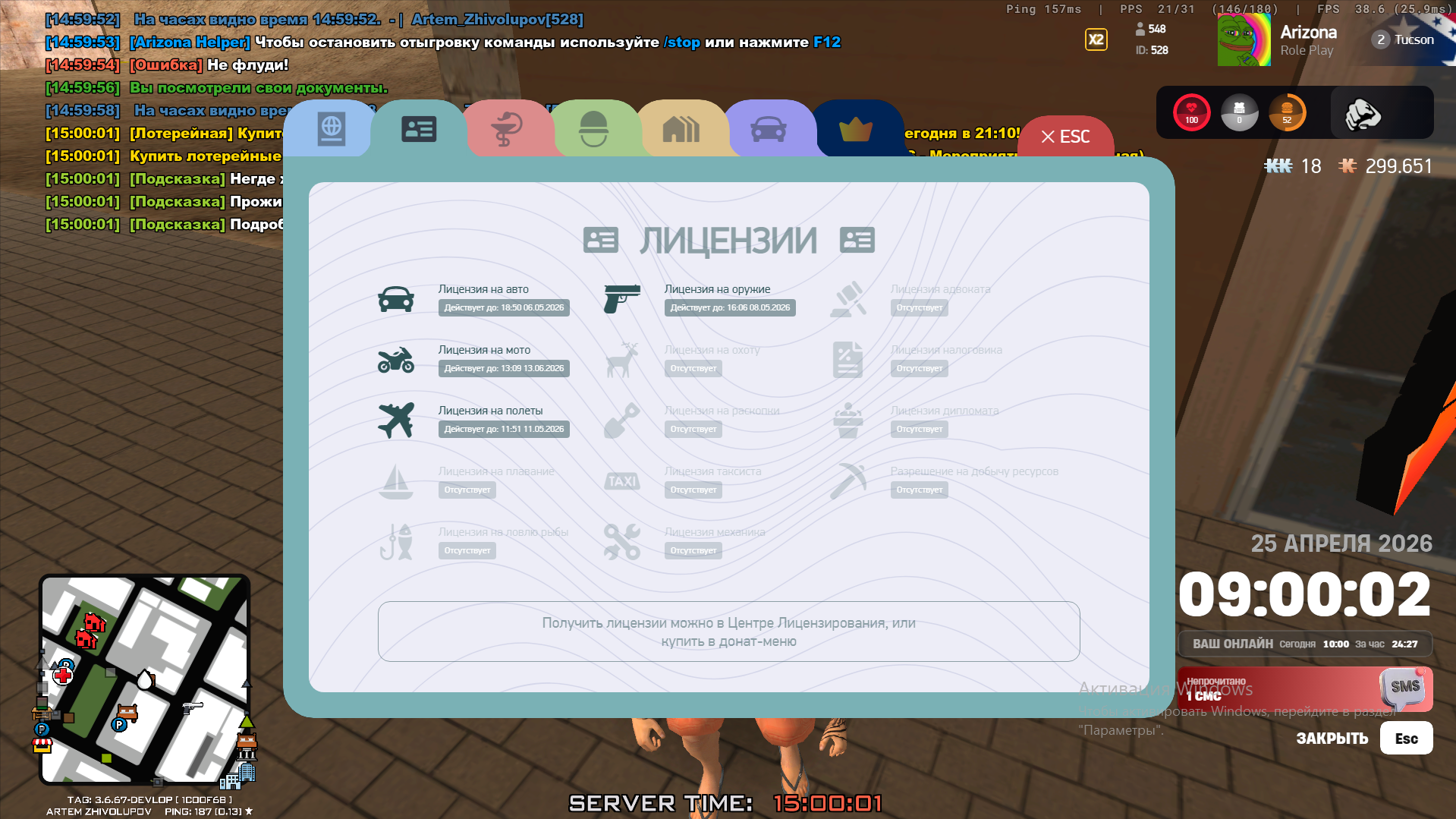Click the gun shop marker on minimap
Image resolution: width=1456 pixels, height=819 pixels.
193,707
